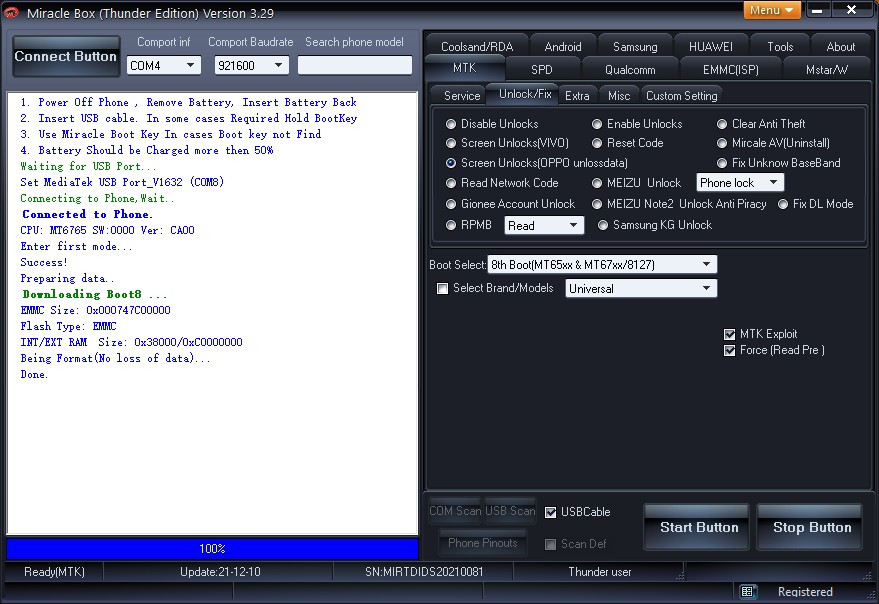Open the orange Menu button
The height and width of the screenshot is (604, 879).
pyautogui.click(x=772, y=10)
